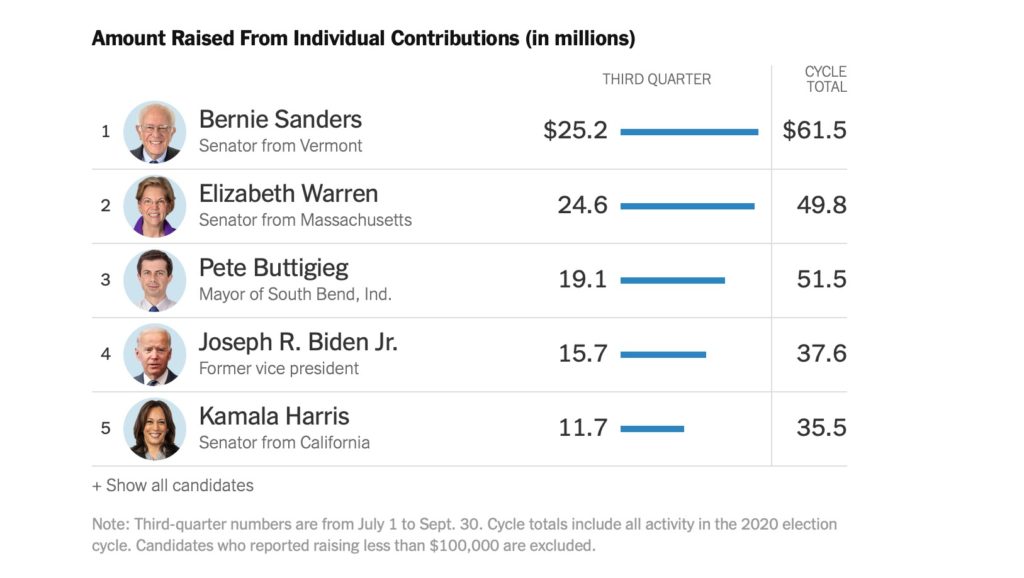Viewport: 1024px width, 578px height.
Task: Click the Pete Buttigieg name
Action: click(x=274, y=267)
